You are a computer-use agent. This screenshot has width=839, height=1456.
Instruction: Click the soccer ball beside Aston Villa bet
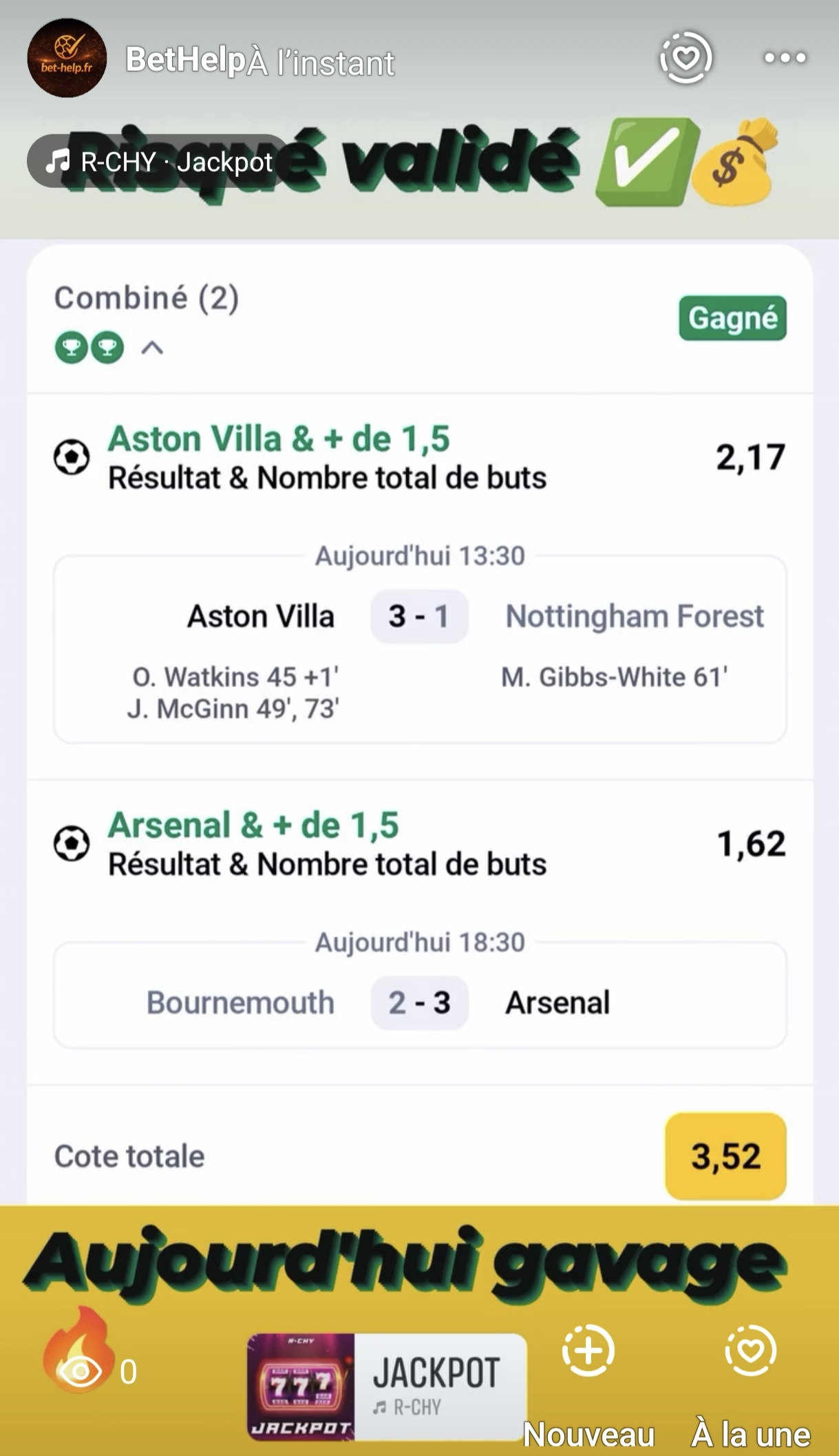pyautogui.click(x=72, y=457)
